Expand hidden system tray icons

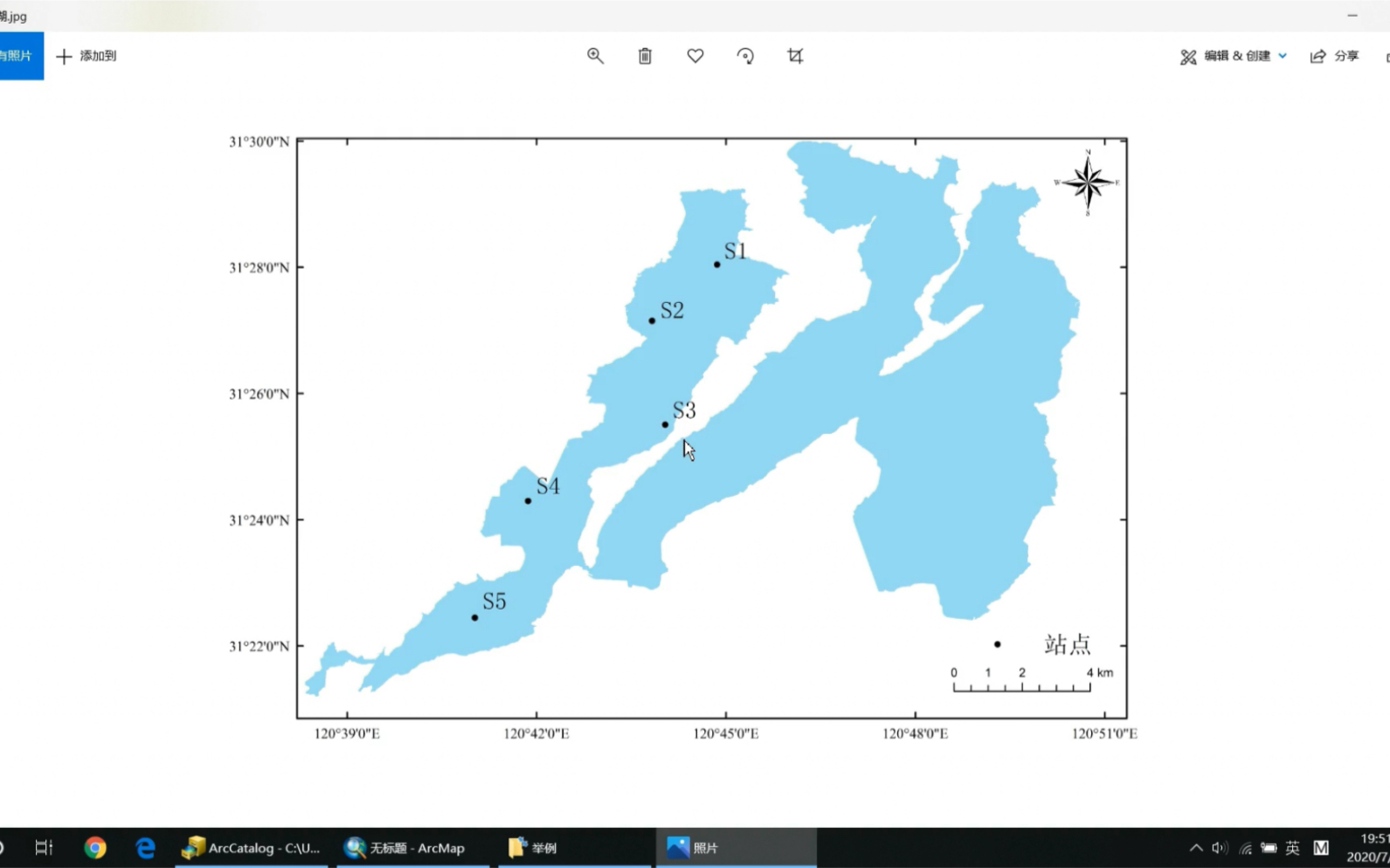(x=1196, y=847)
